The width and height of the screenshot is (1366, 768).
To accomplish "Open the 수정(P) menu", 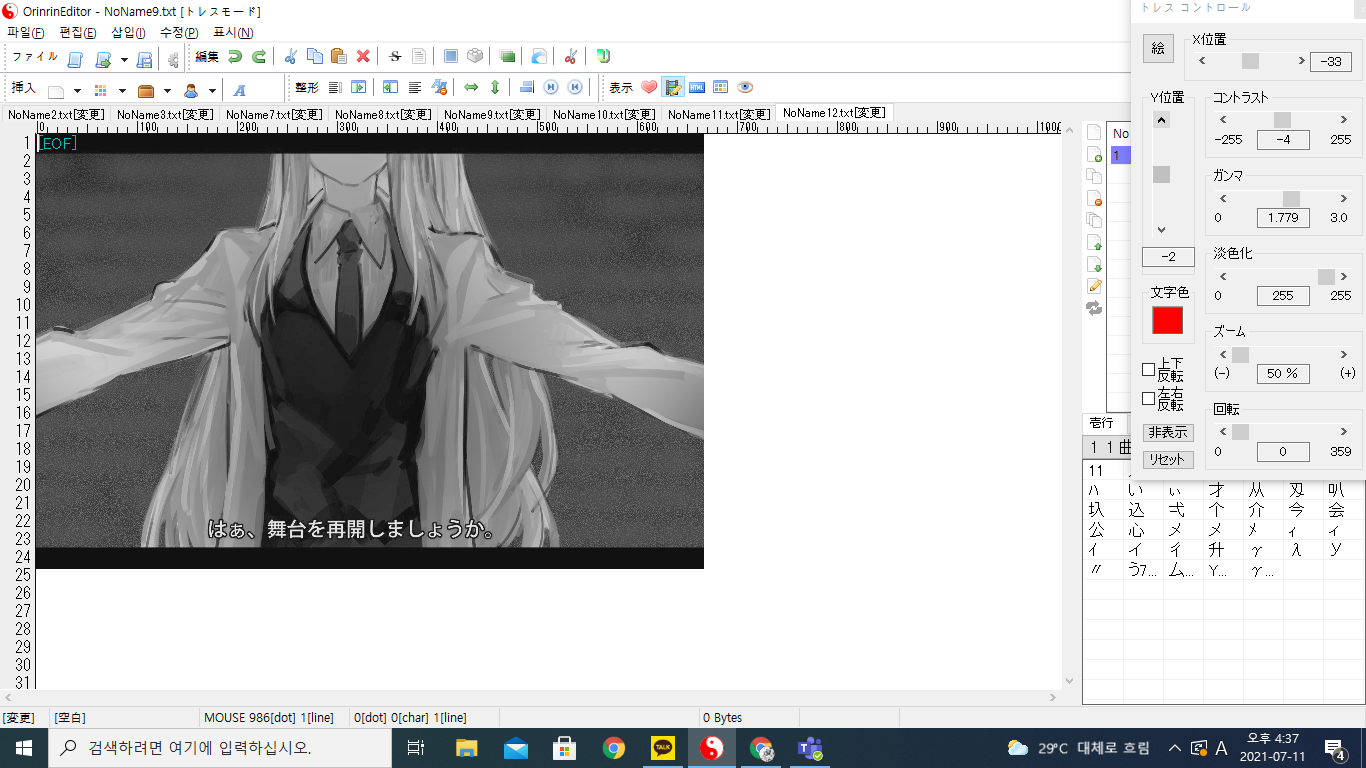I will [179, 33].
